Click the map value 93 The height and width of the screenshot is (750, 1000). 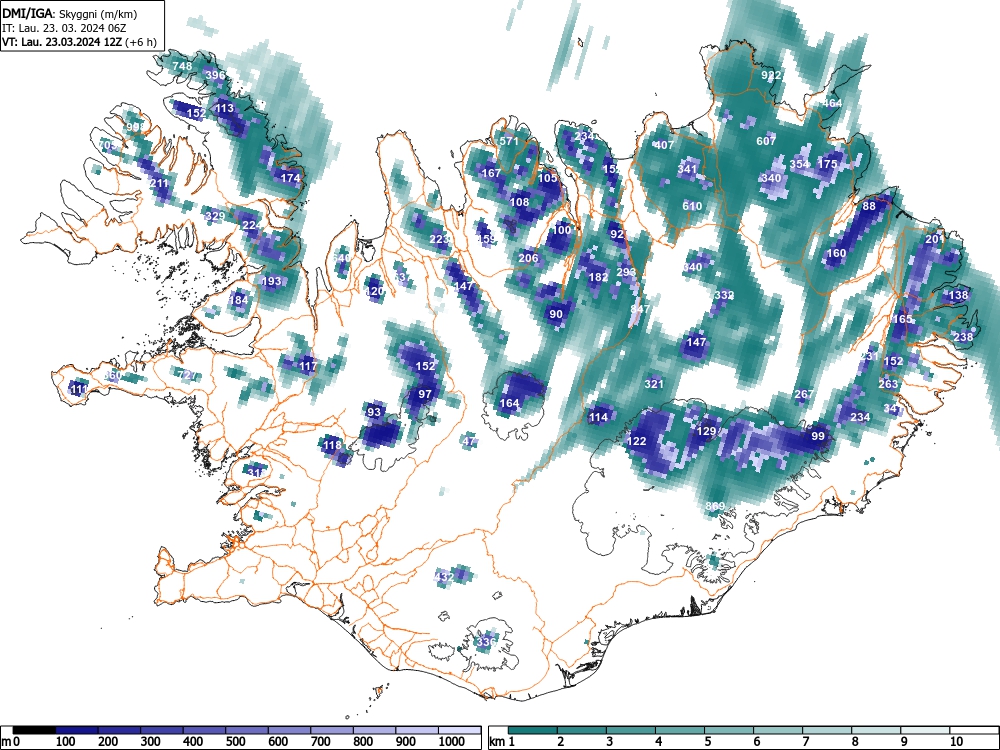374,412
